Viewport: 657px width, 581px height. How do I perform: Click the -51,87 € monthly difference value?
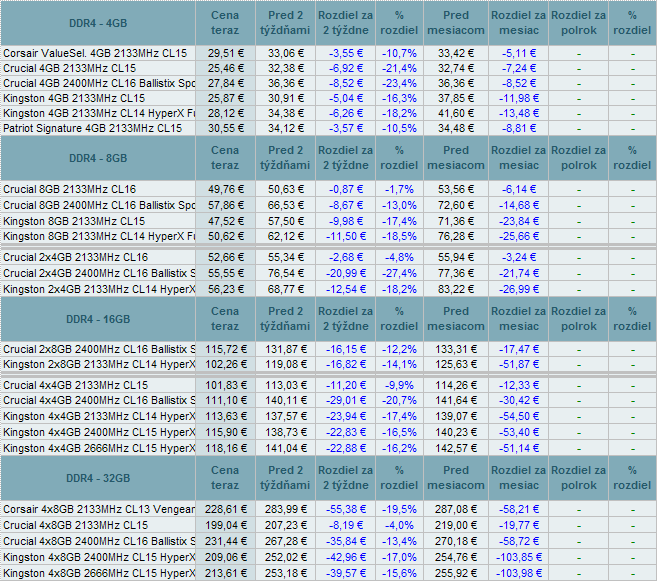[x=519, y=364]
